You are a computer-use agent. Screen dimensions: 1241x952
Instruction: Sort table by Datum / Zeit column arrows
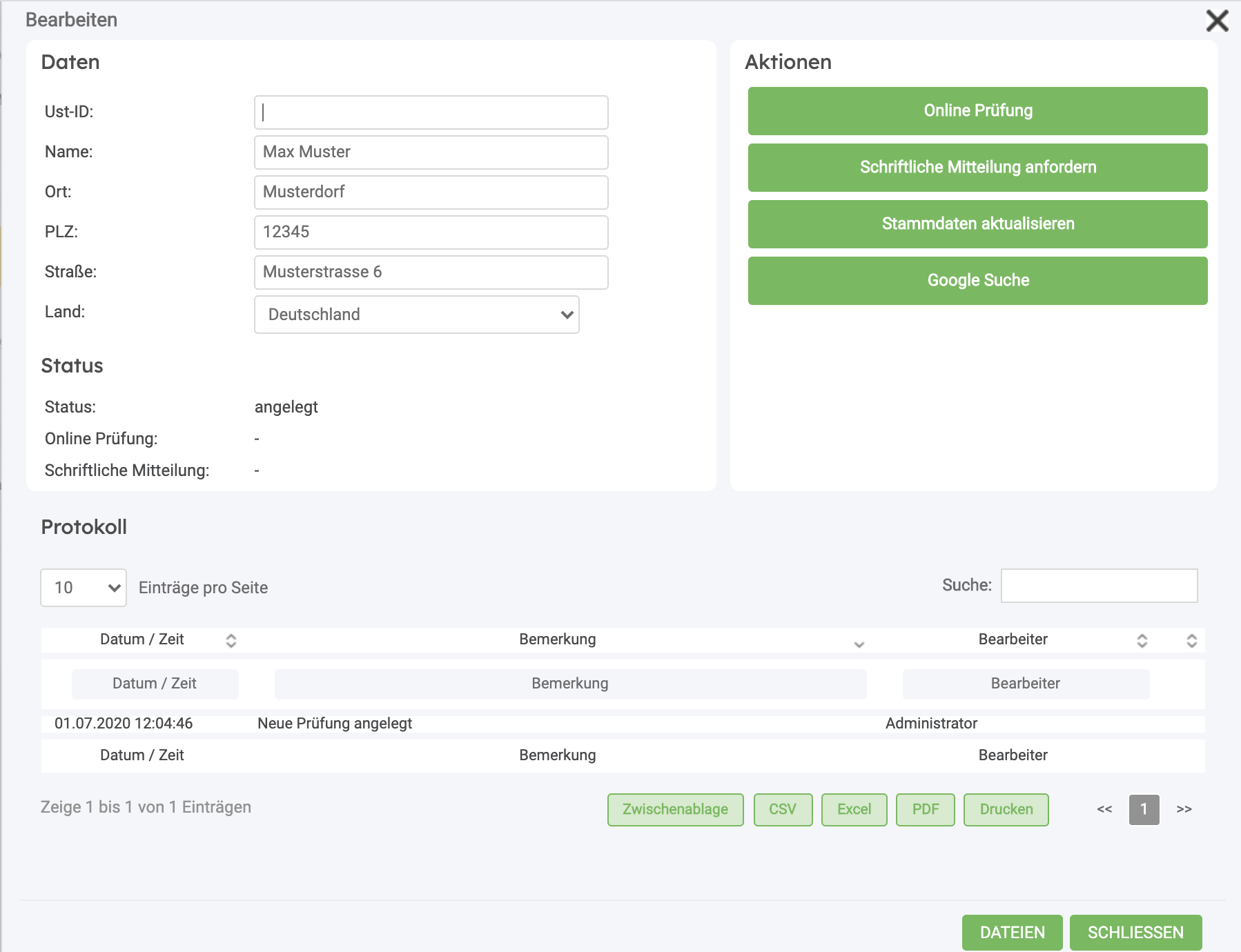[x=231, y=640]
